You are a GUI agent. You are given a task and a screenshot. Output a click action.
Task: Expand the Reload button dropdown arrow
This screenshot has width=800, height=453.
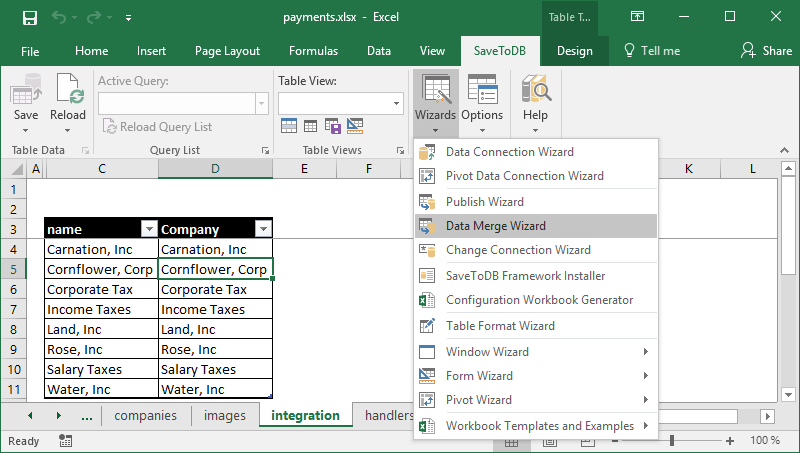68,131
